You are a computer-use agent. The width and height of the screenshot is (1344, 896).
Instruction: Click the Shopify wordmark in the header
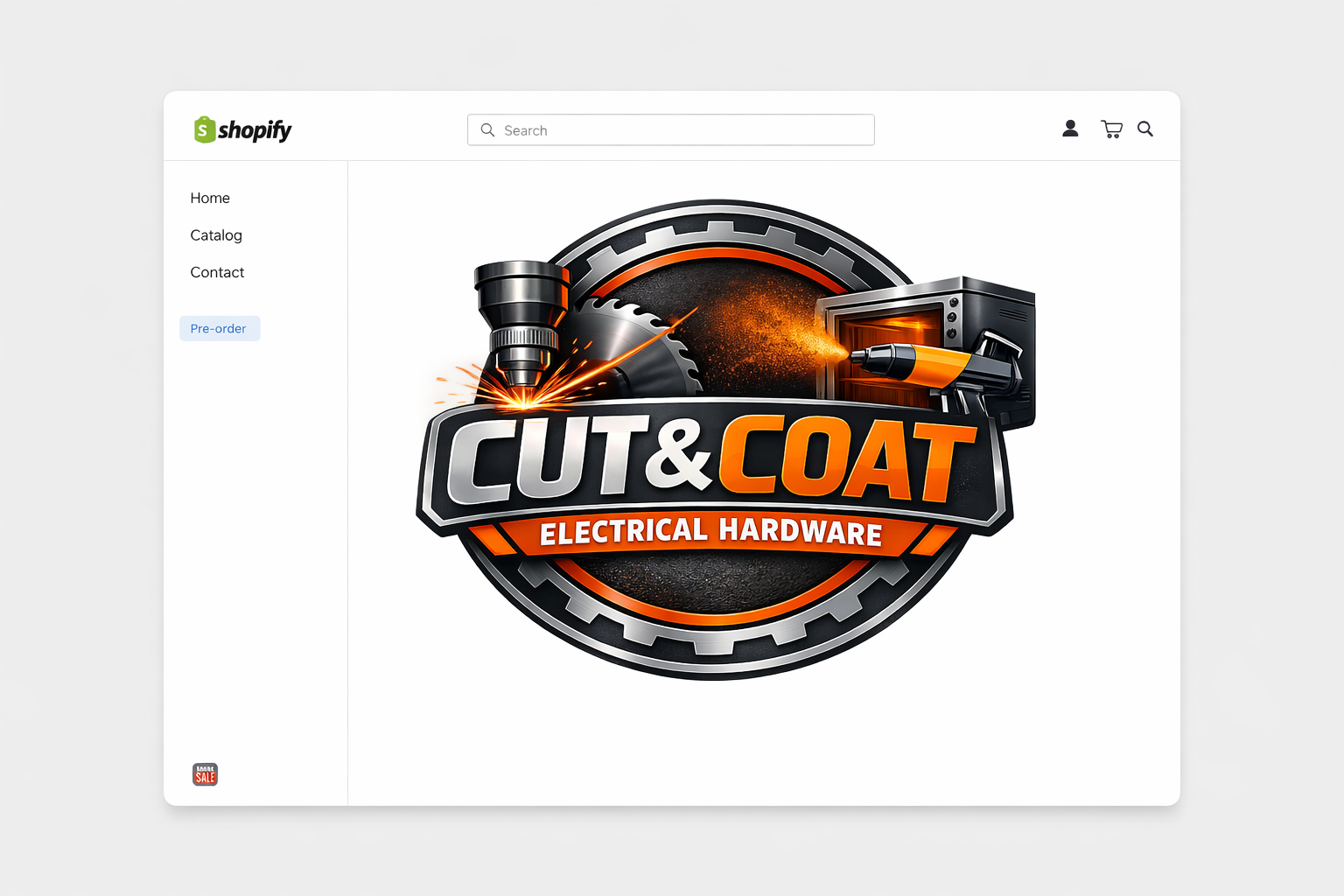(x=255, y=129)
